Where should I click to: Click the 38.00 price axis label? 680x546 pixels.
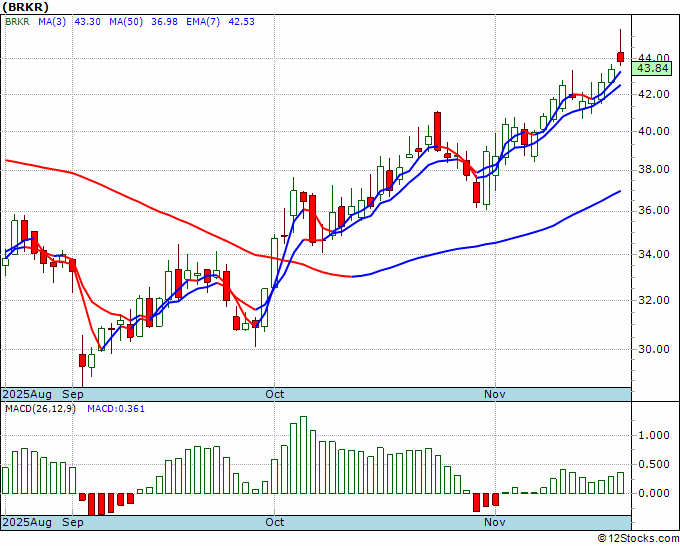(x=654, y=169)
